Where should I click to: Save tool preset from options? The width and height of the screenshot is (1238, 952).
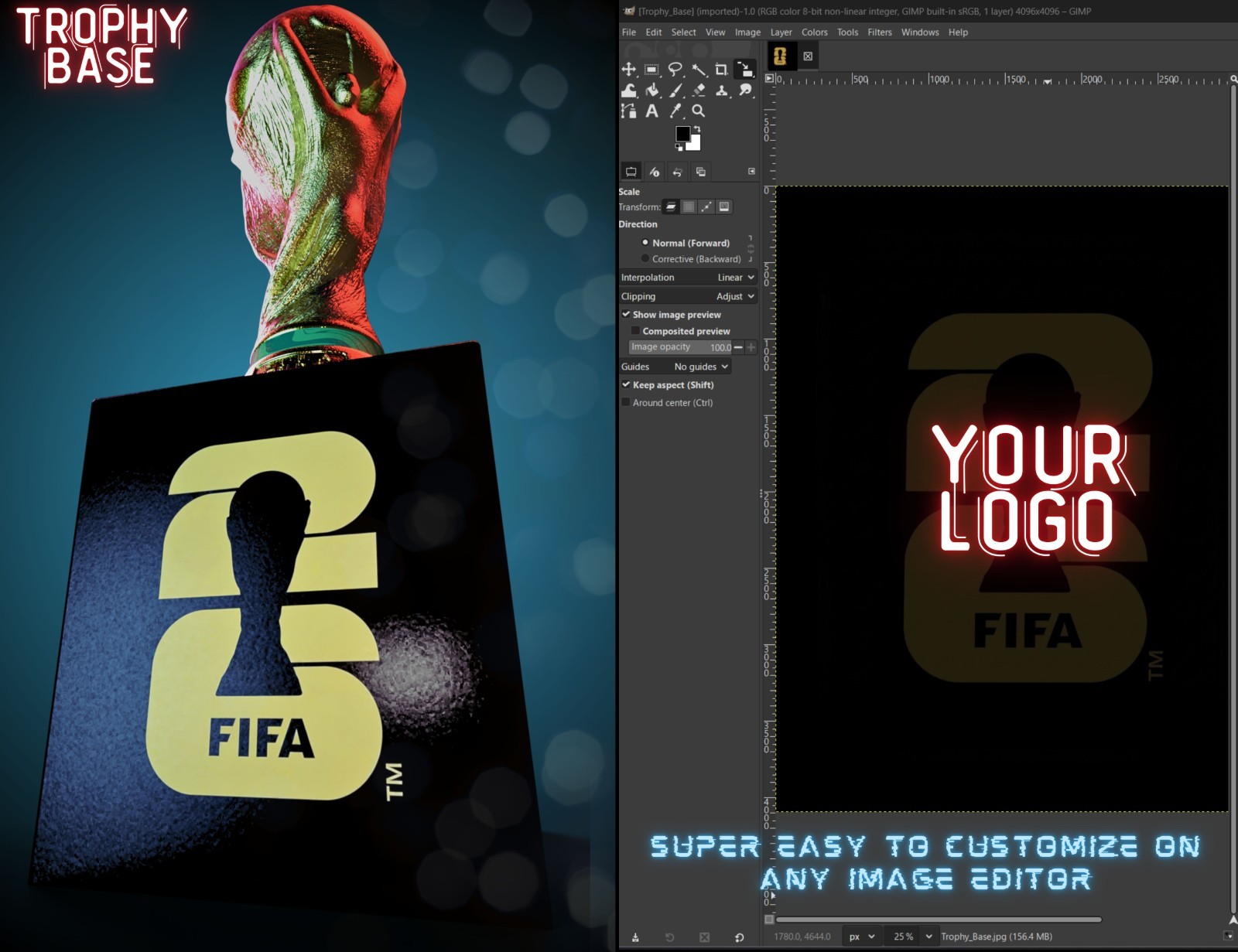(635, 937)
